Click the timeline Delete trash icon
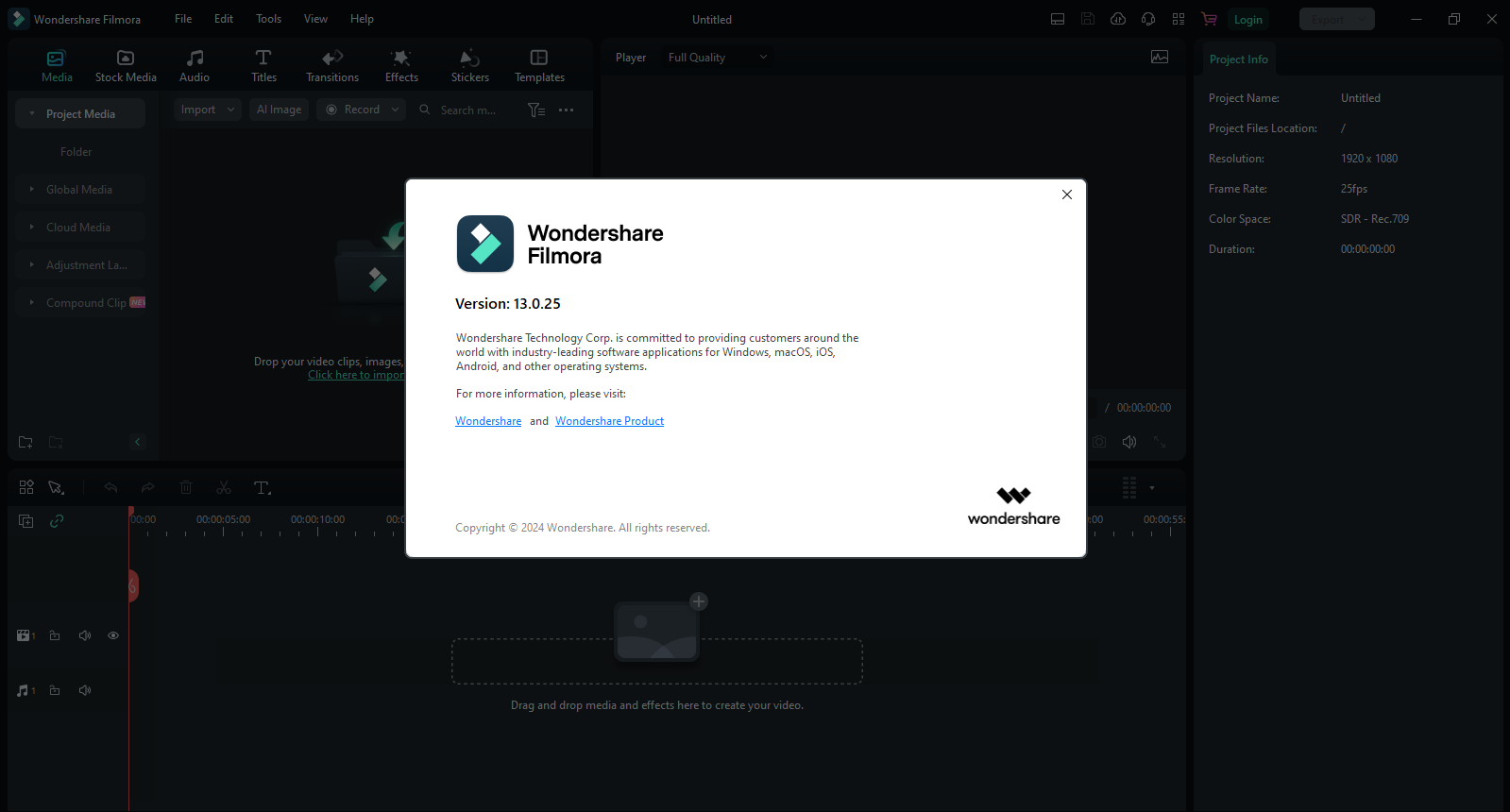Viewport: 1510px width, 812px height. (x=186, y=487)
